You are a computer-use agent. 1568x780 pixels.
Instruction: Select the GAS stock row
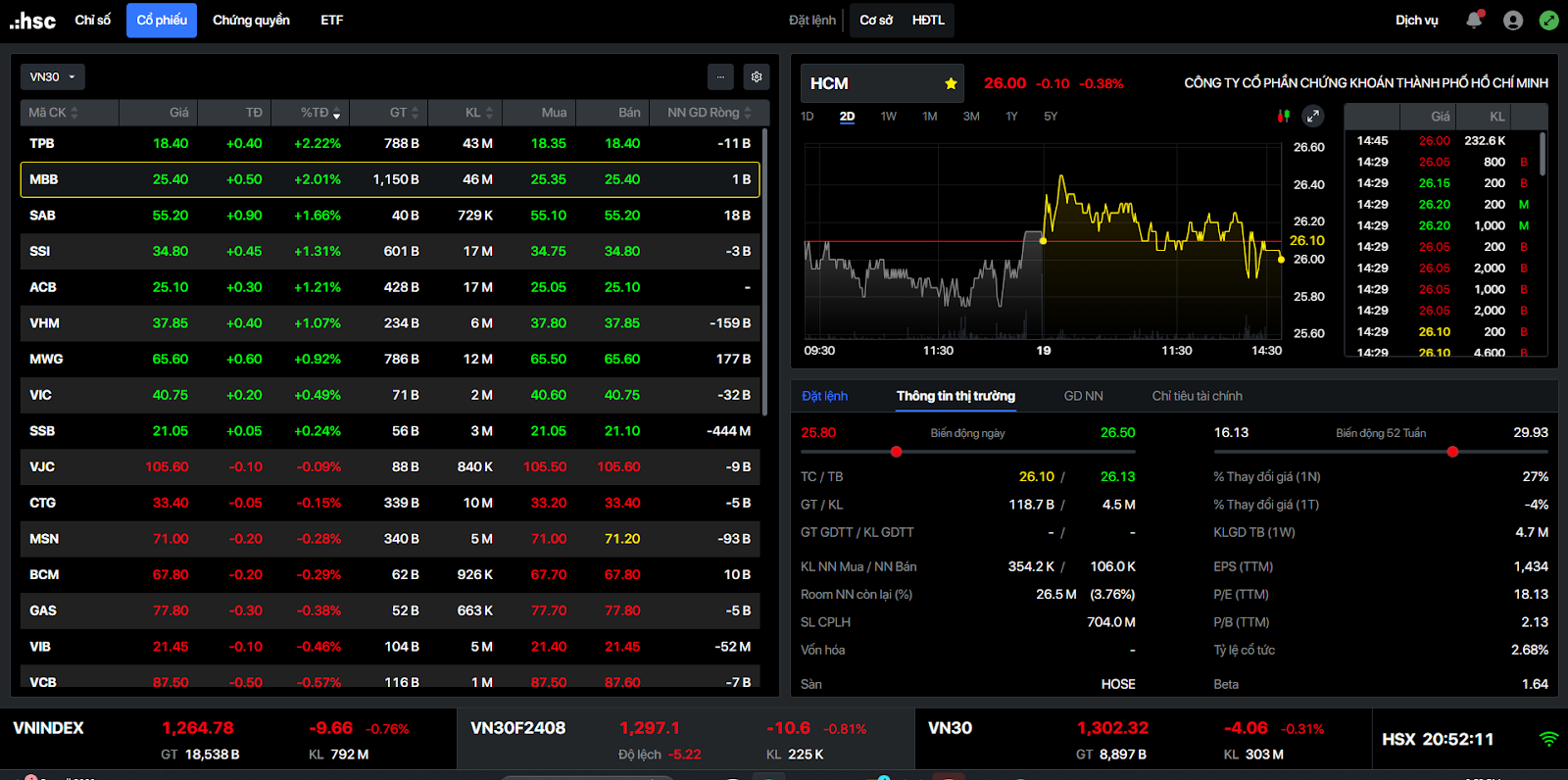pyautogui.click(x=390, y=610)
